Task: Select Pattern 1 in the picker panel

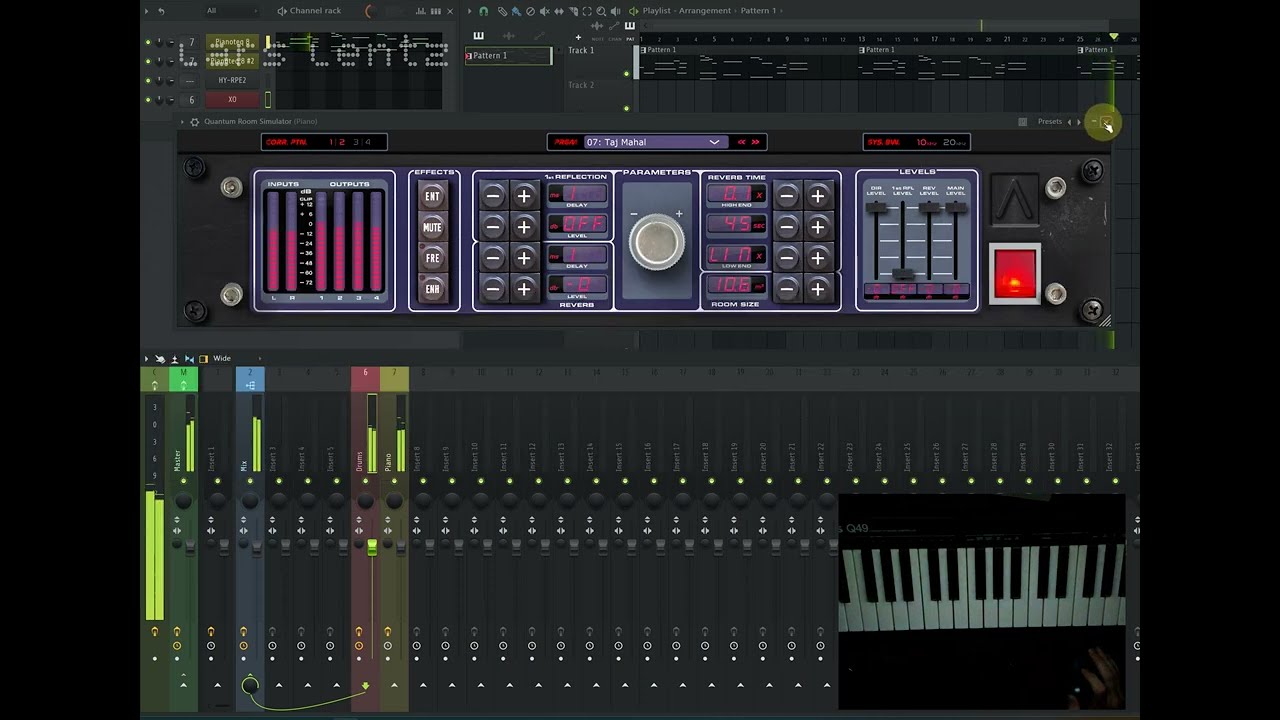Action: [x=508, y=56]
